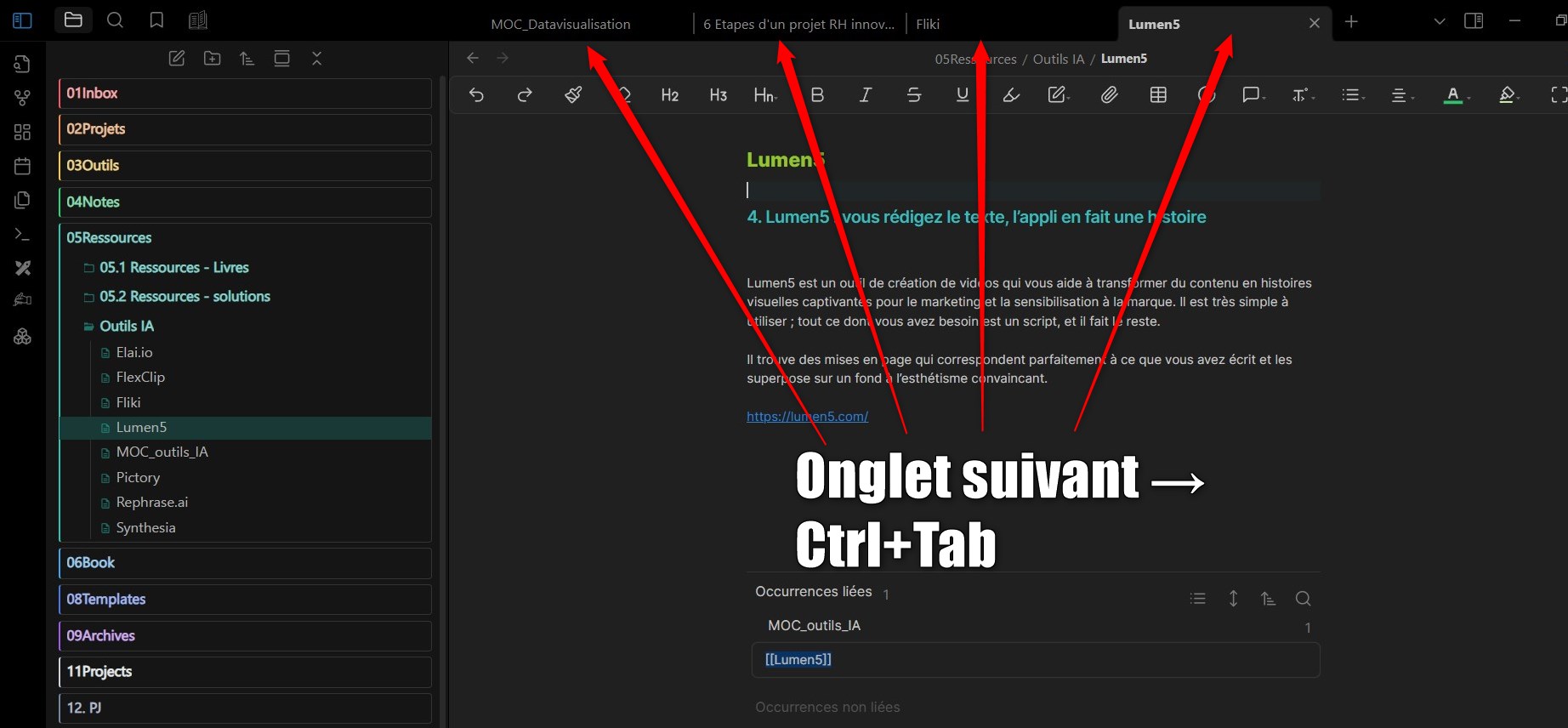Click Outils IA in the breadcrumb

pos(1059,59)
